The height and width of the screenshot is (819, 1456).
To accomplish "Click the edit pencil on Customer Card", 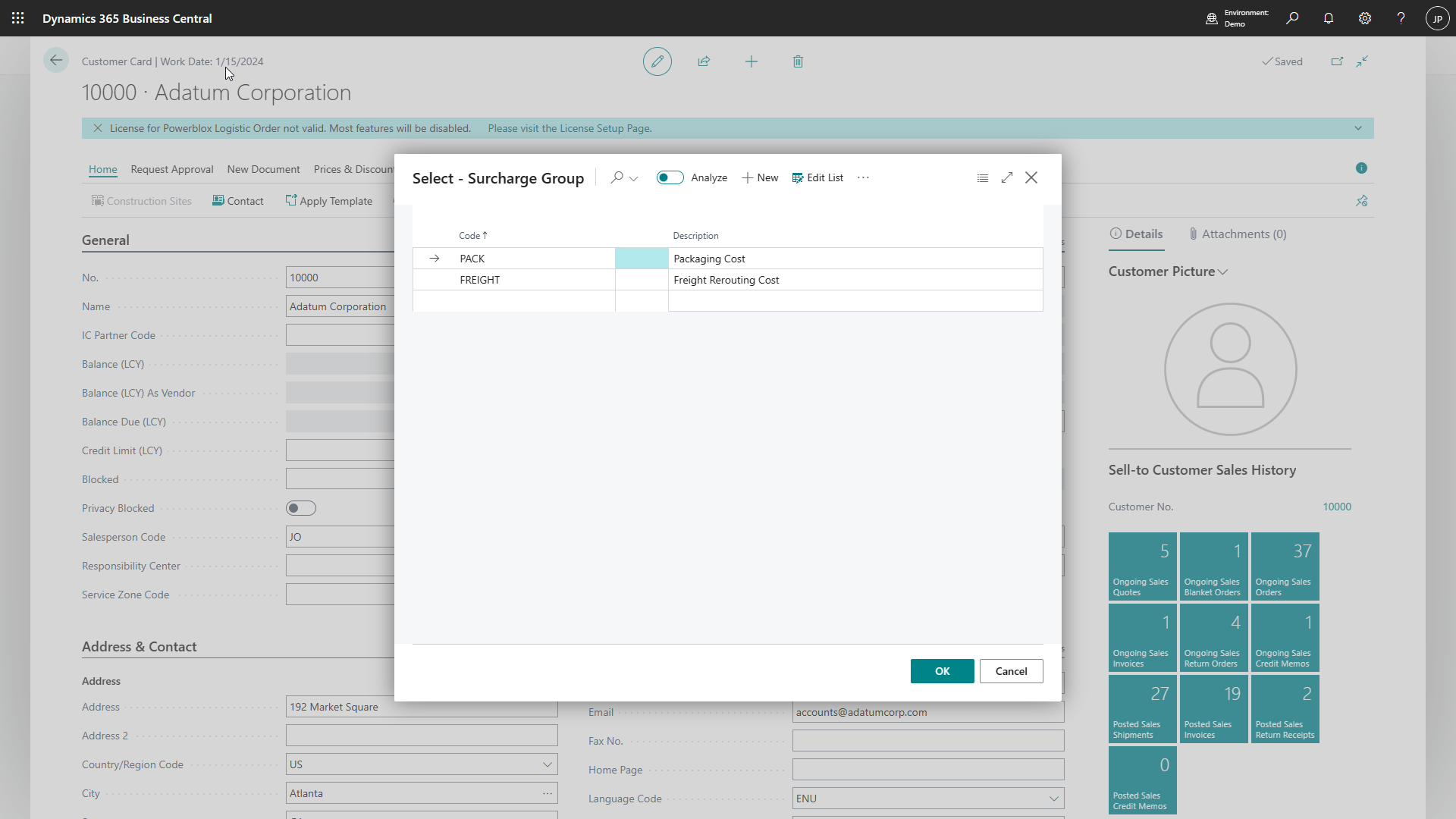I will (x=657, y=61).
